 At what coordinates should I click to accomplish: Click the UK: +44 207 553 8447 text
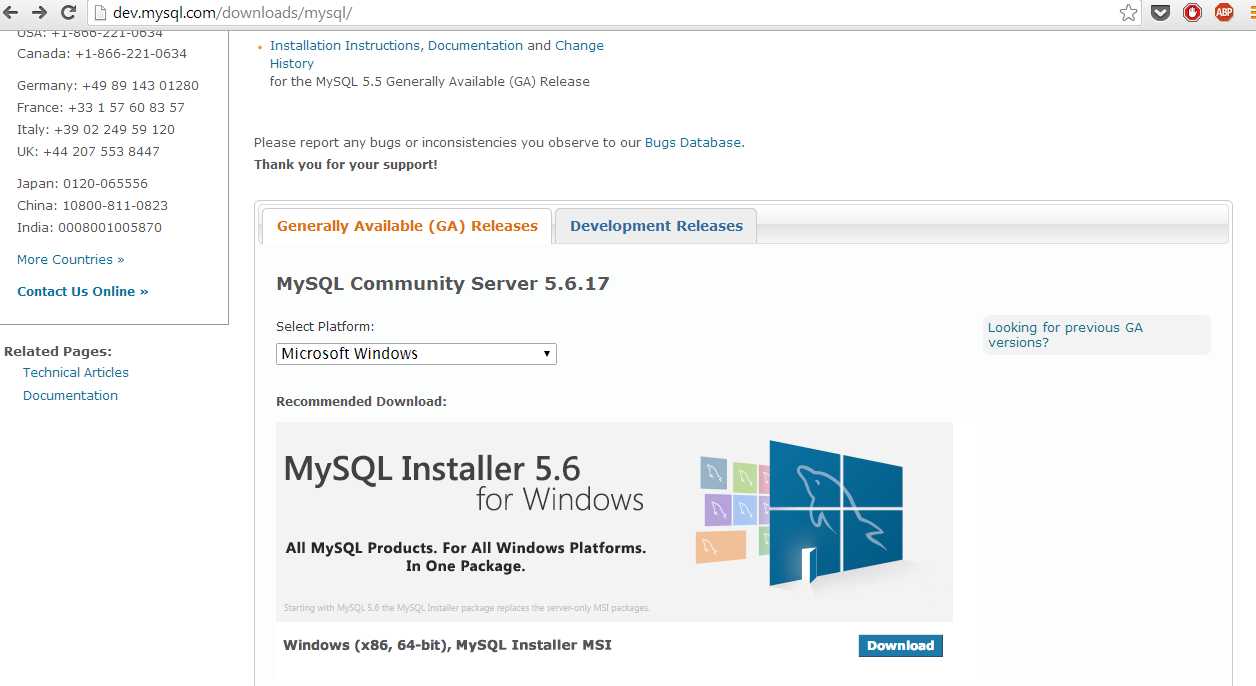[88, 152]
